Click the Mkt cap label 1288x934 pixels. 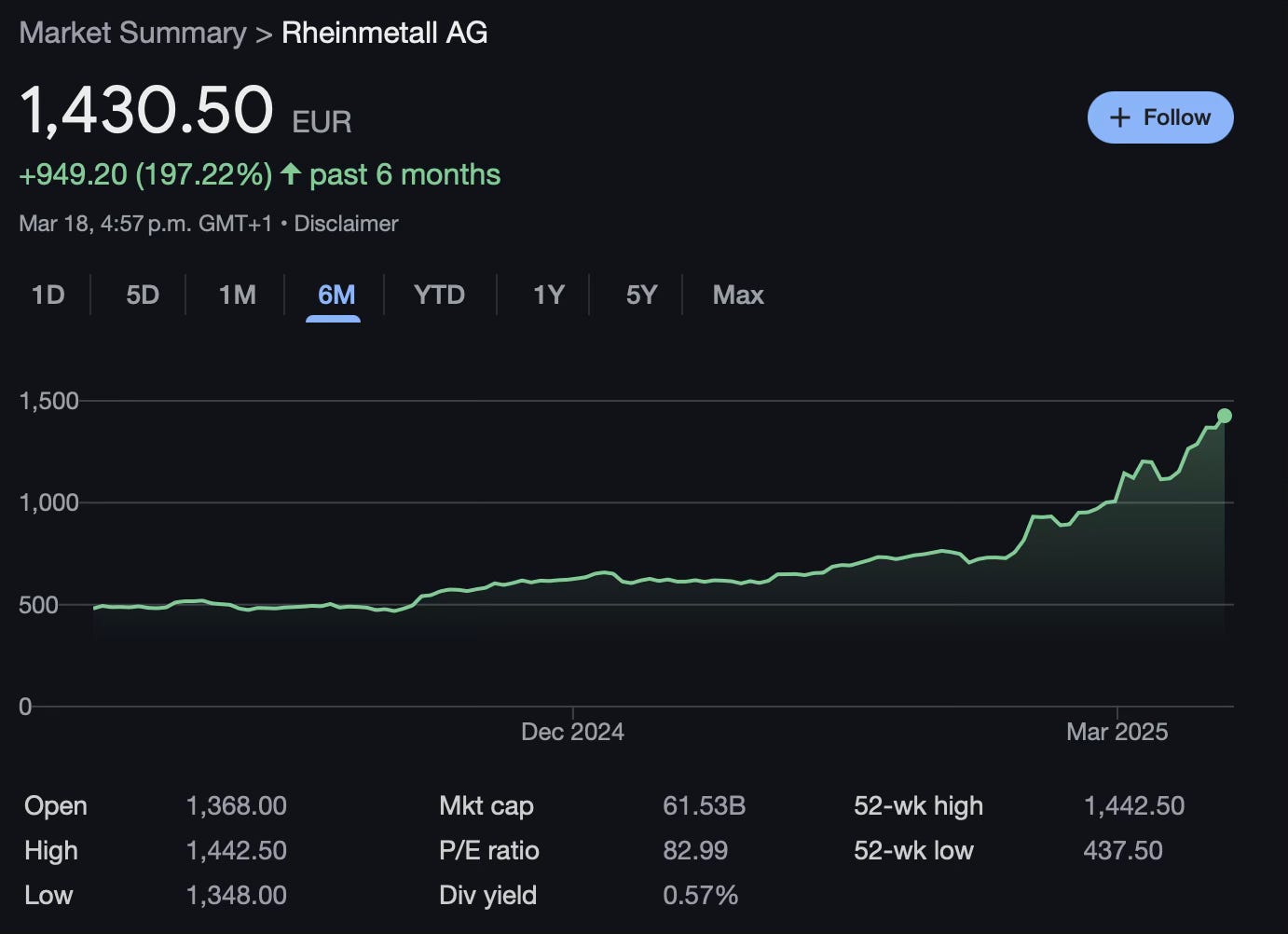[486, 806]
